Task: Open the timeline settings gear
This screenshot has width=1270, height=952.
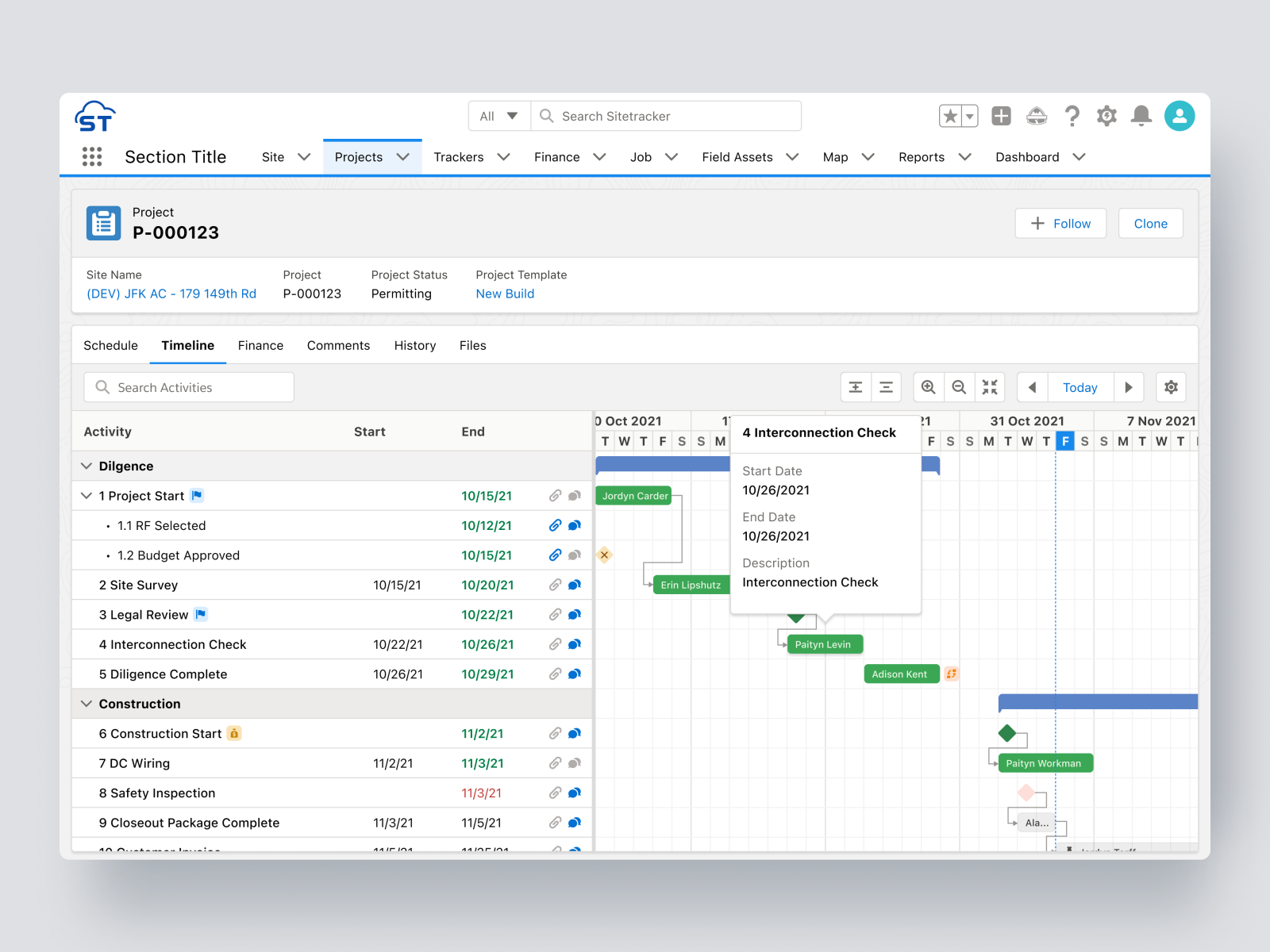Action: tap(1171, 387)
